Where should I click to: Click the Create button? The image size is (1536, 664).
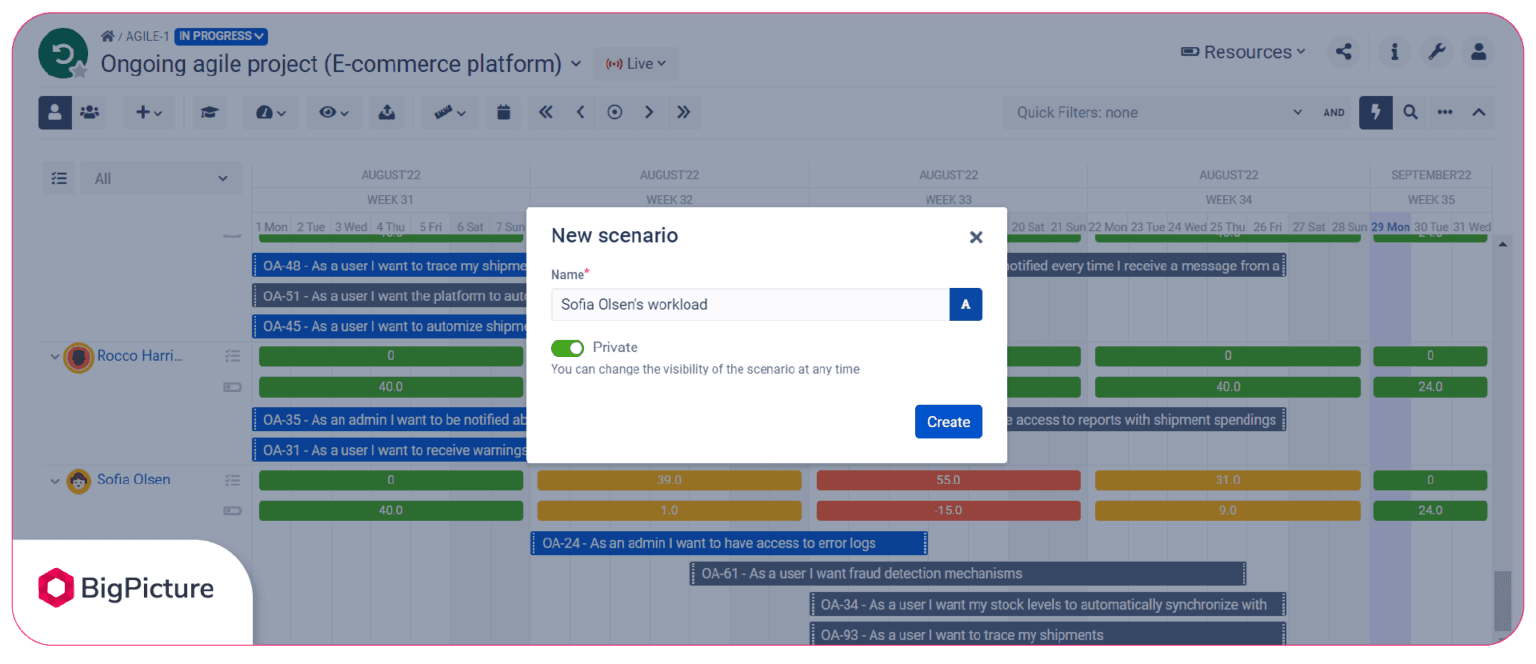948,421
